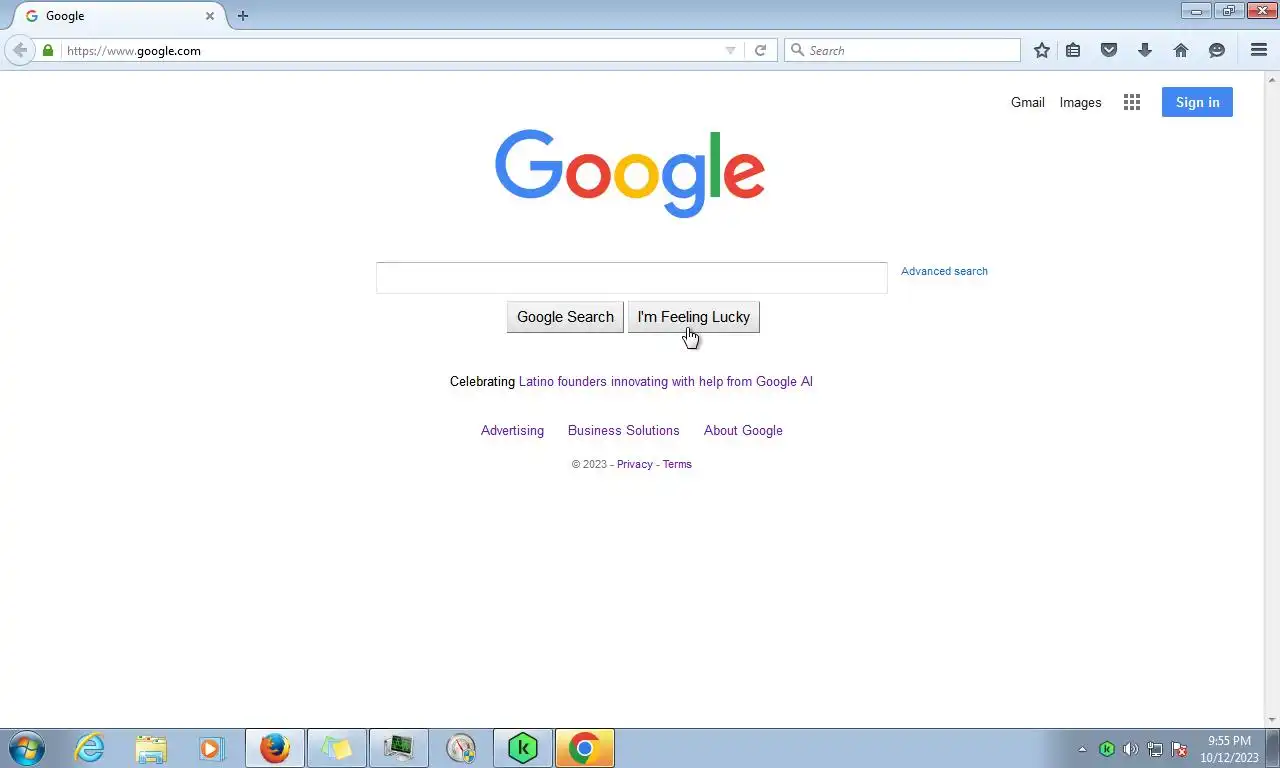
Task: Open the Business Solutions link
Action: pos(623,430)
